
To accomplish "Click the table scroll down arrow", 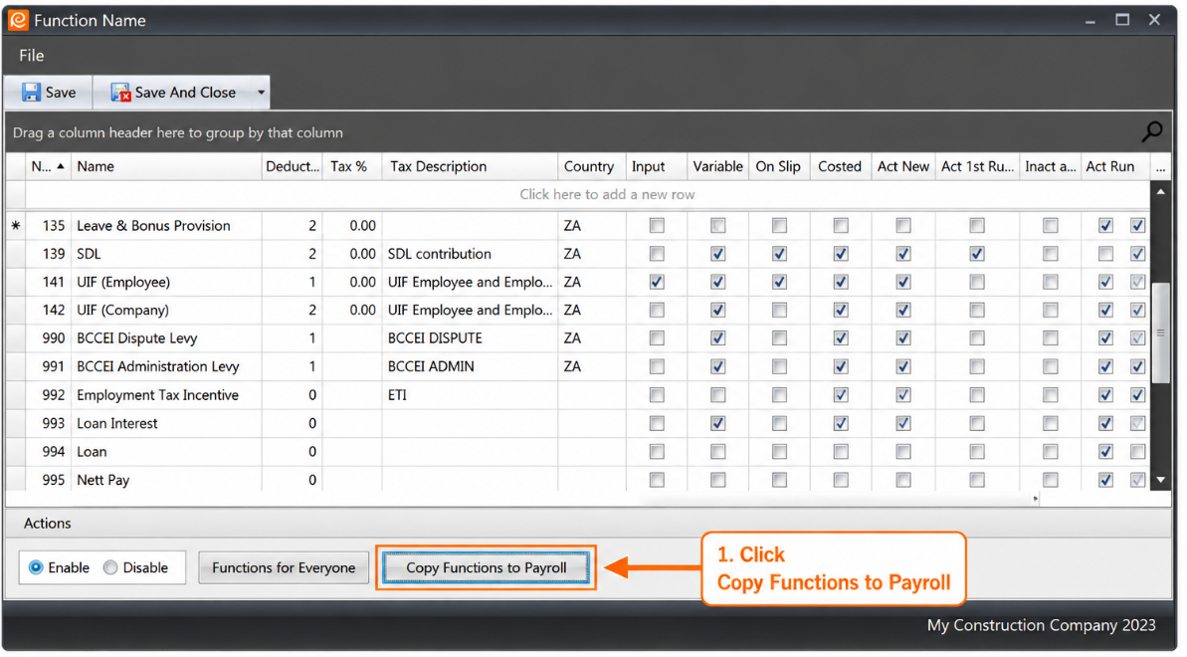I will [1161, 480].
